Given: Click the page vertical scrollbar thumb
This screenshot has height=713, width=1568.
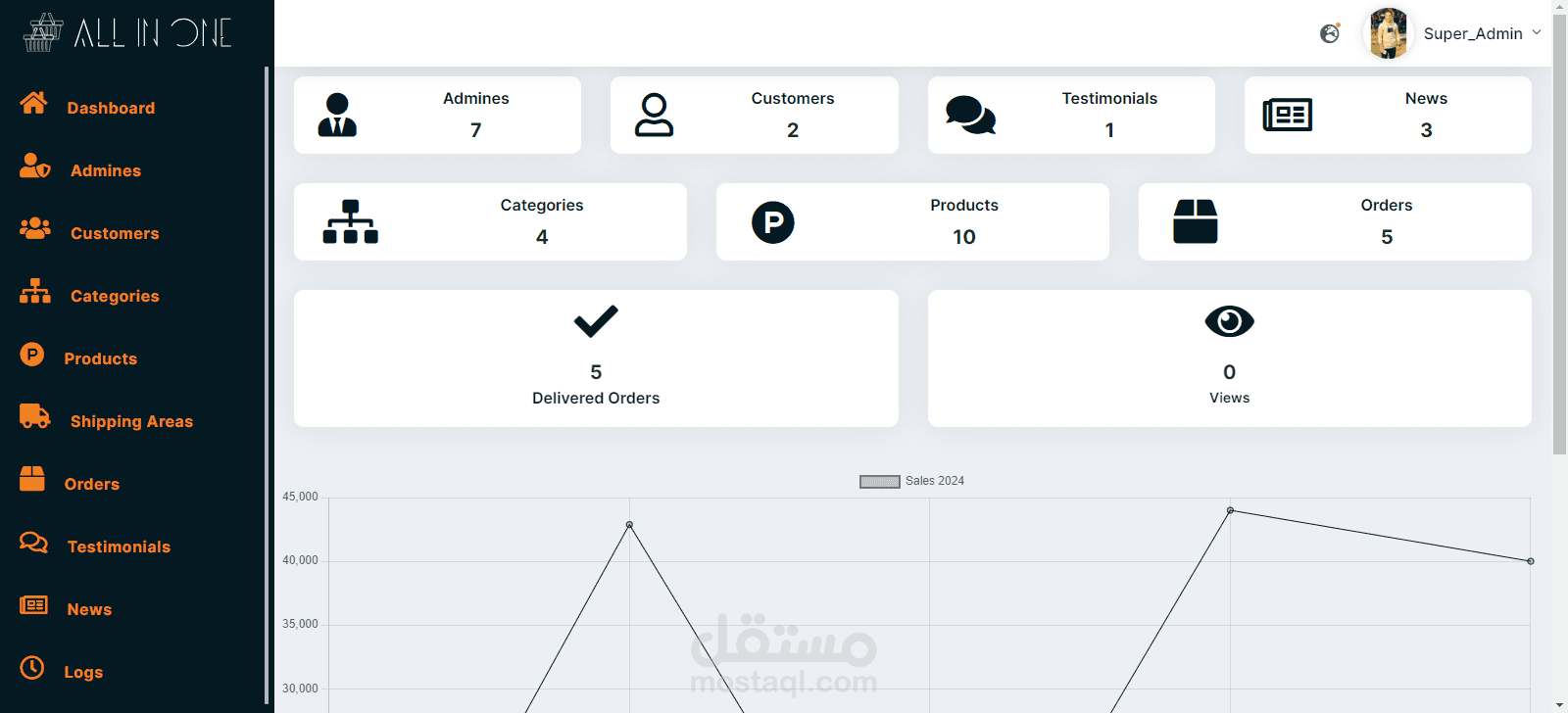Looking at the screenshot, I should click(1559, 233).
